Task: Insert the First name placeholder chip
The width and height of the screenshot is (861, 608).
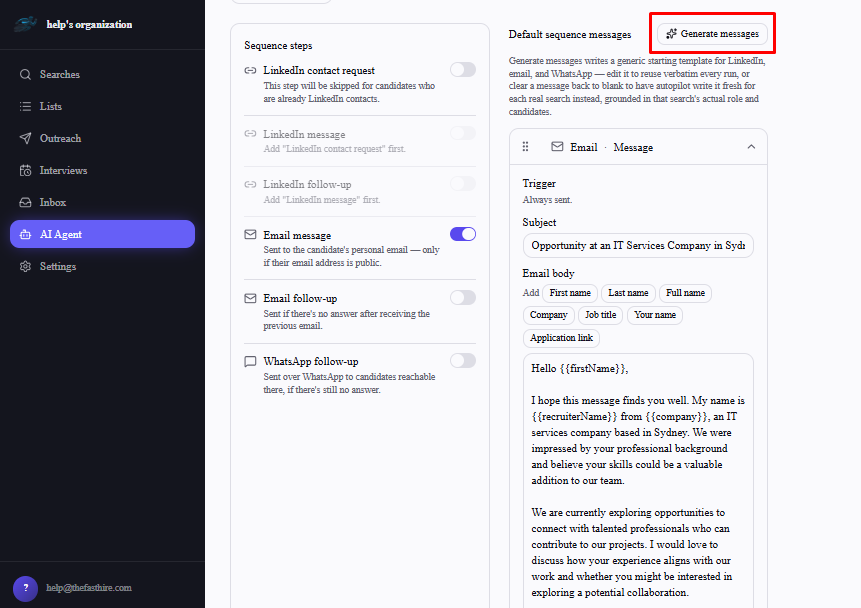Action: click(570, 293)
